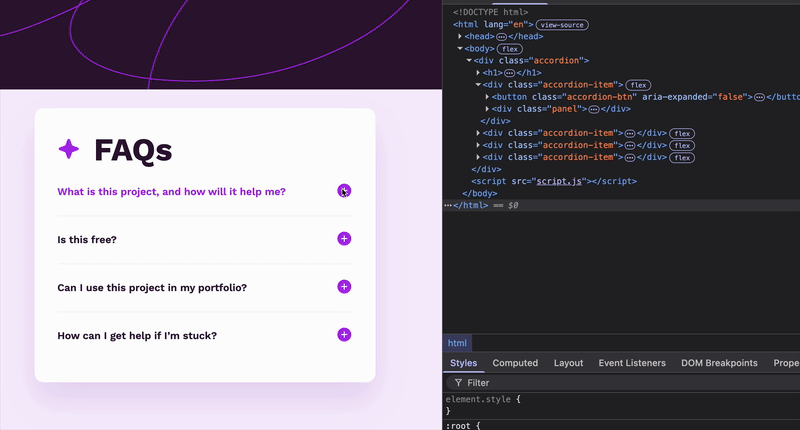Click the ellipsis inside the h1 element

[x=510, y=73]
